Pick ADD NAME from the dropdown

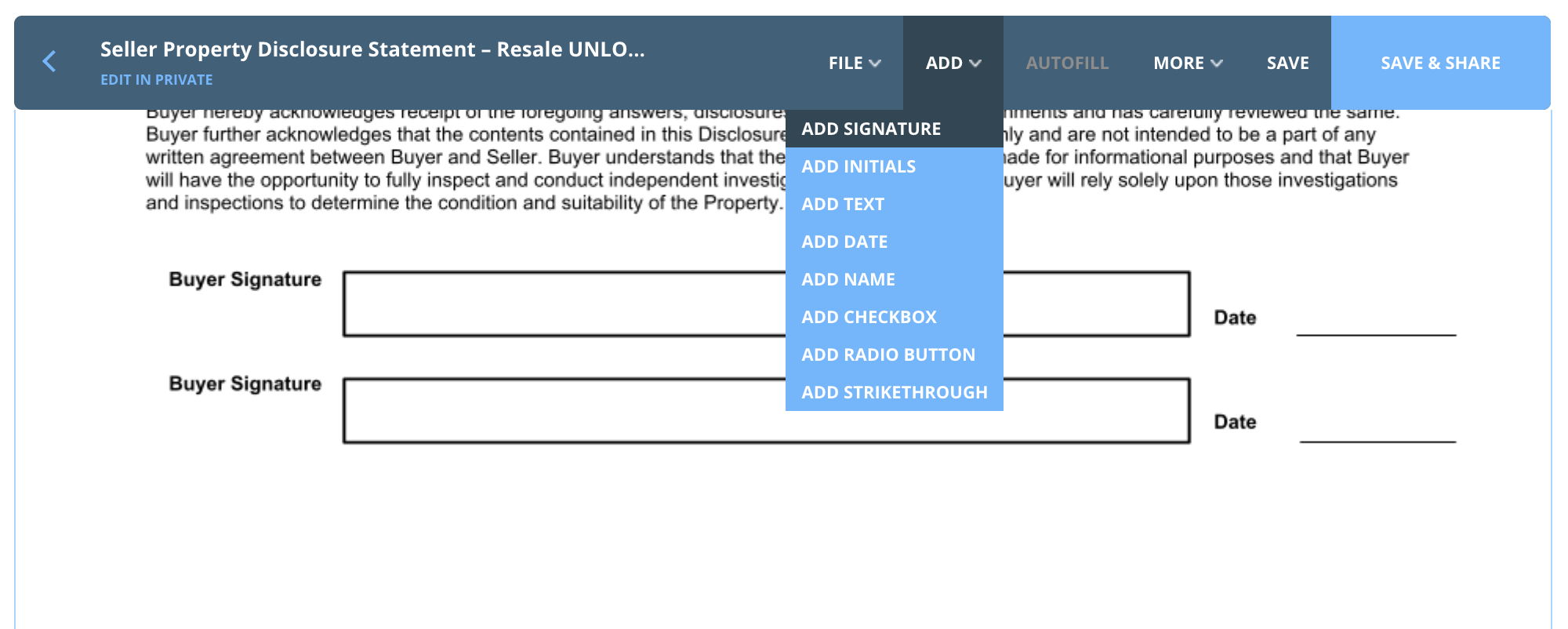[848, 279]
